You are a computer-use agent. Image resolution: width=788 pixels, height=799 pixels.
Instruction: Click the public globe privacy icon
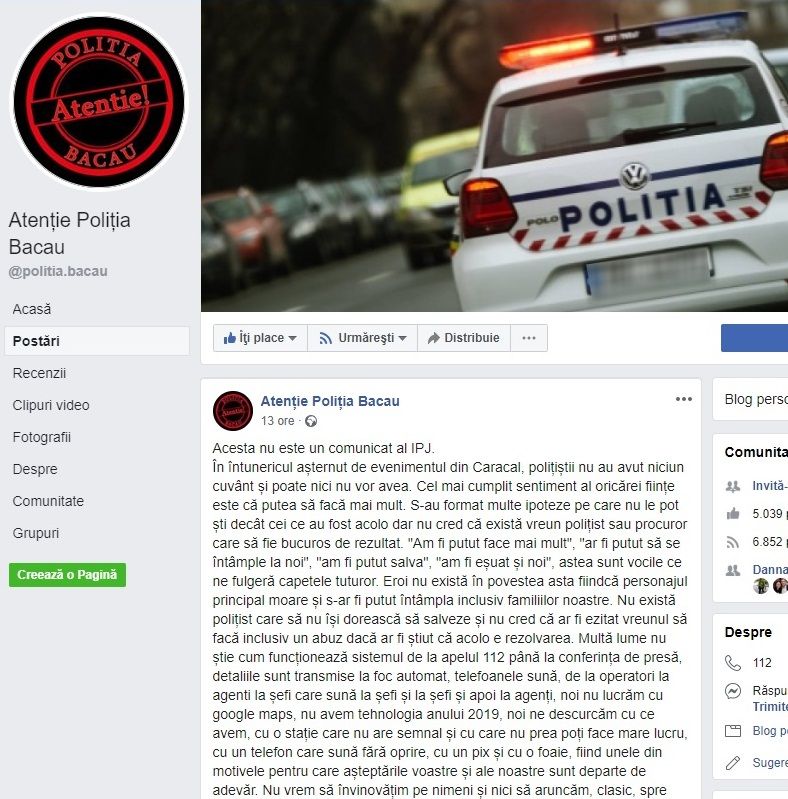311,421
